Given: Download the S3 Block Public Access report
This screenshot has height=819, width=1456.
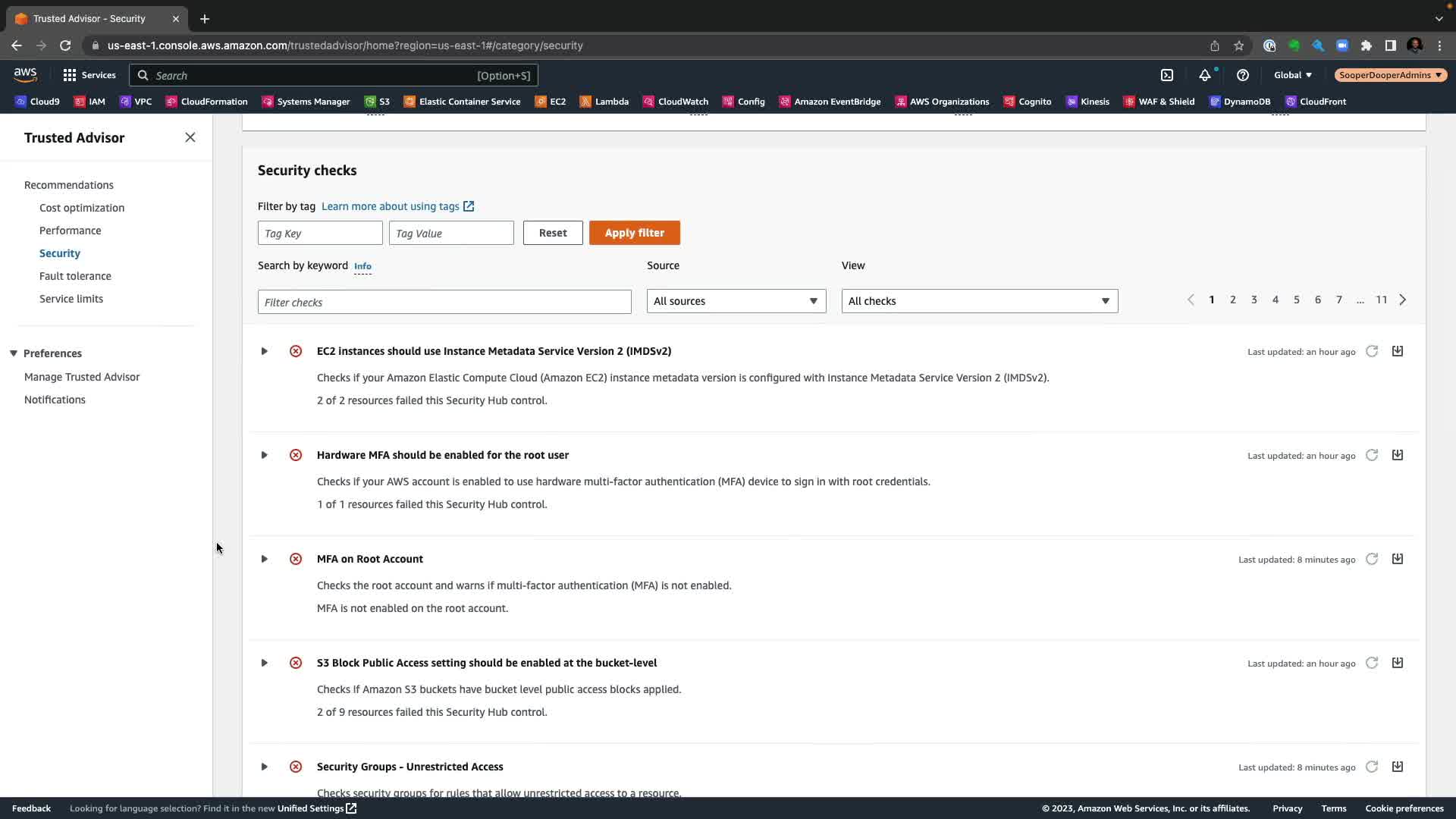Looking at the screenshot, I should [1397, 663].
